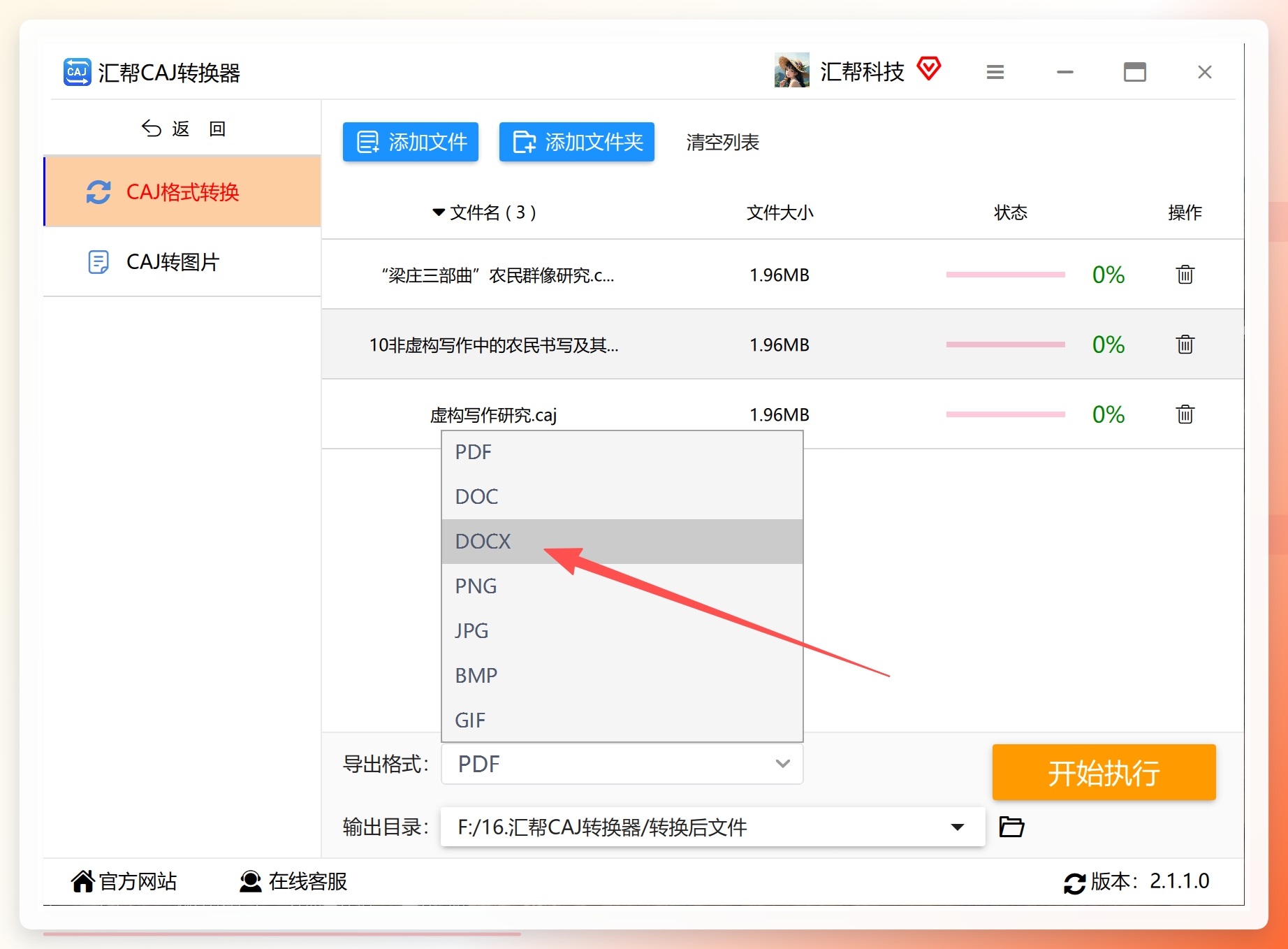Expand the 输出目录 path dropdown
The height and width of the screenshot is (949, 1288).
[x=958, y=827]
